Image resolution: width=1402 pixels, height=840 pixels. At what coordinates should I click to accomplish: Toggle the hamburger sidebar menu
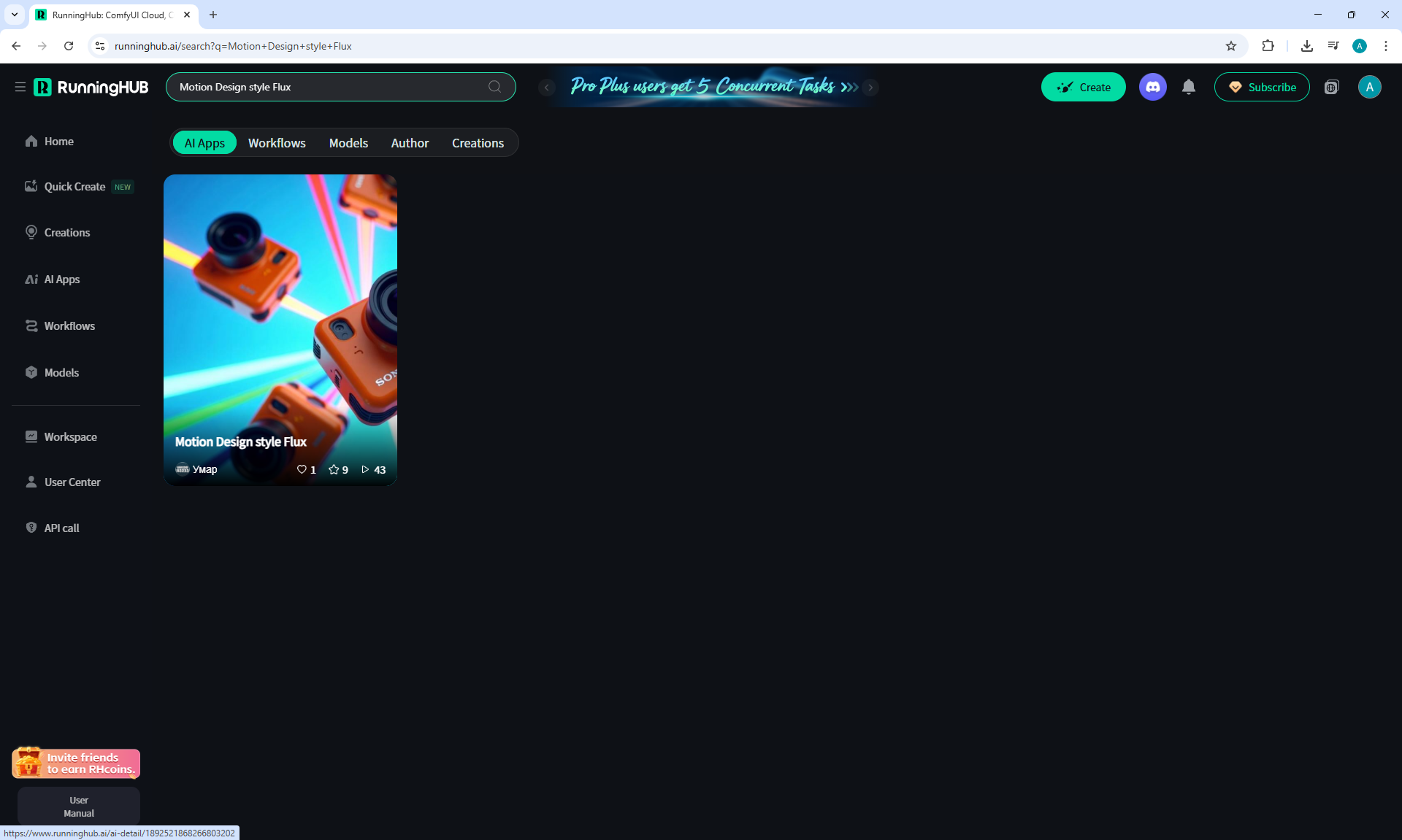pos(20,87)
